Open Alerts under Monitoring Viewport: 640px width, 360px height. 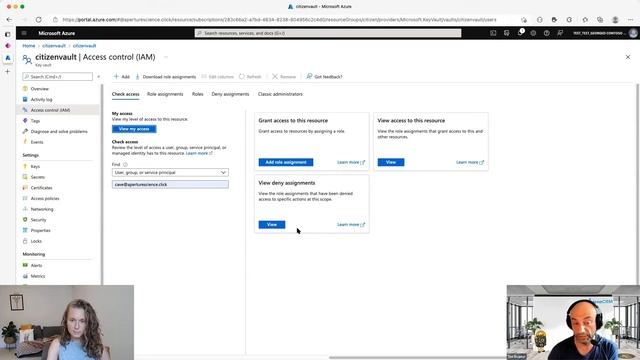[36, 265]
